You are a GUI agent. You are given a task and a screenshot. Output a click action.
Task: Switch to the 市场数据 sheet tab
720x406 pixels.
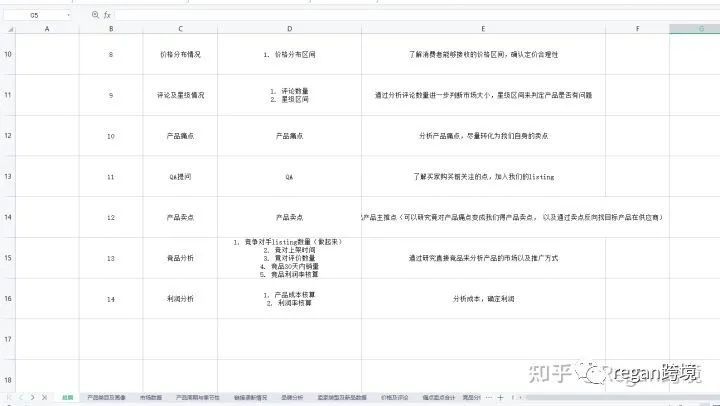click(151, 397)
